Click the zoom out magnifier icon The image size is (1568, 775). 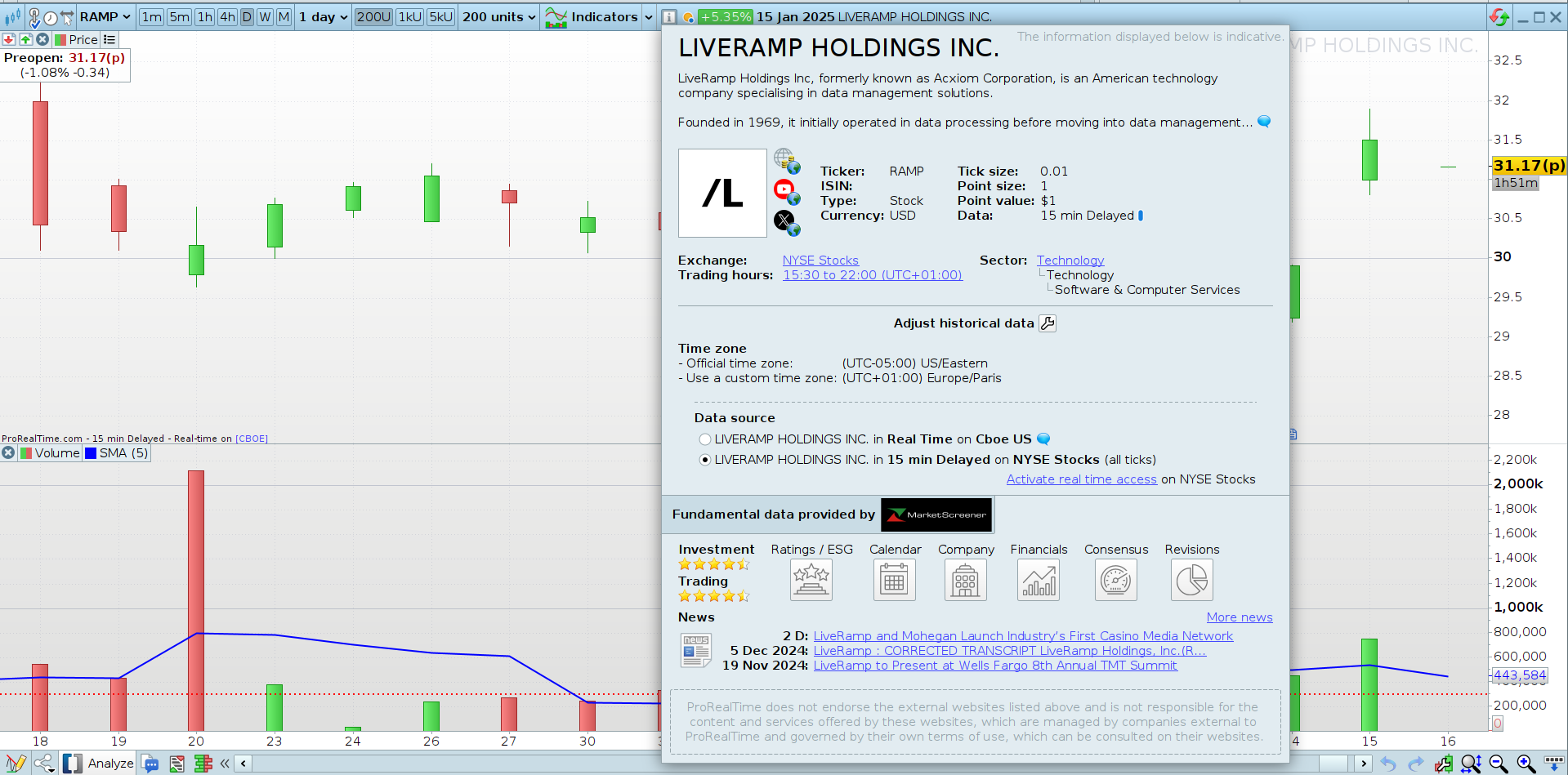[1498, 764]
